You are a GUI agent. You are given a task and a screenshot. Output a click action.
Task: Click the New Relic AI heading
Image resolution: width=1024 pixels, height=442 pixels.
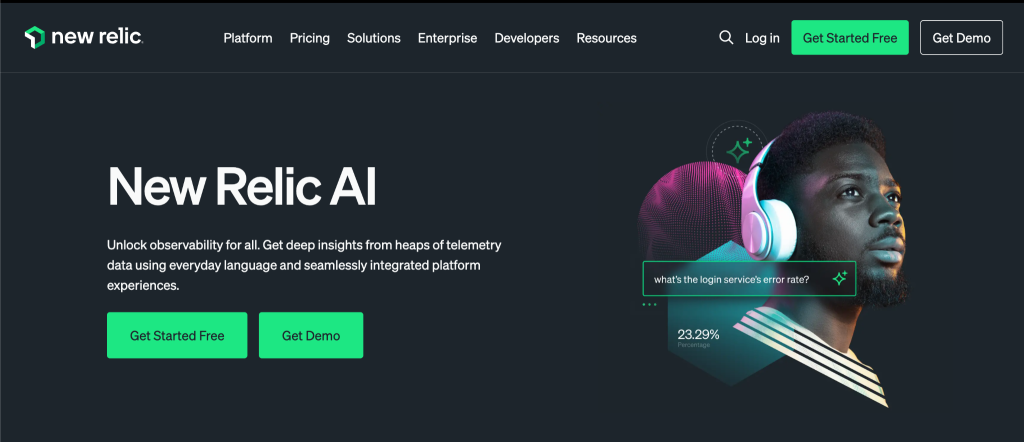[x=242, y=186]
